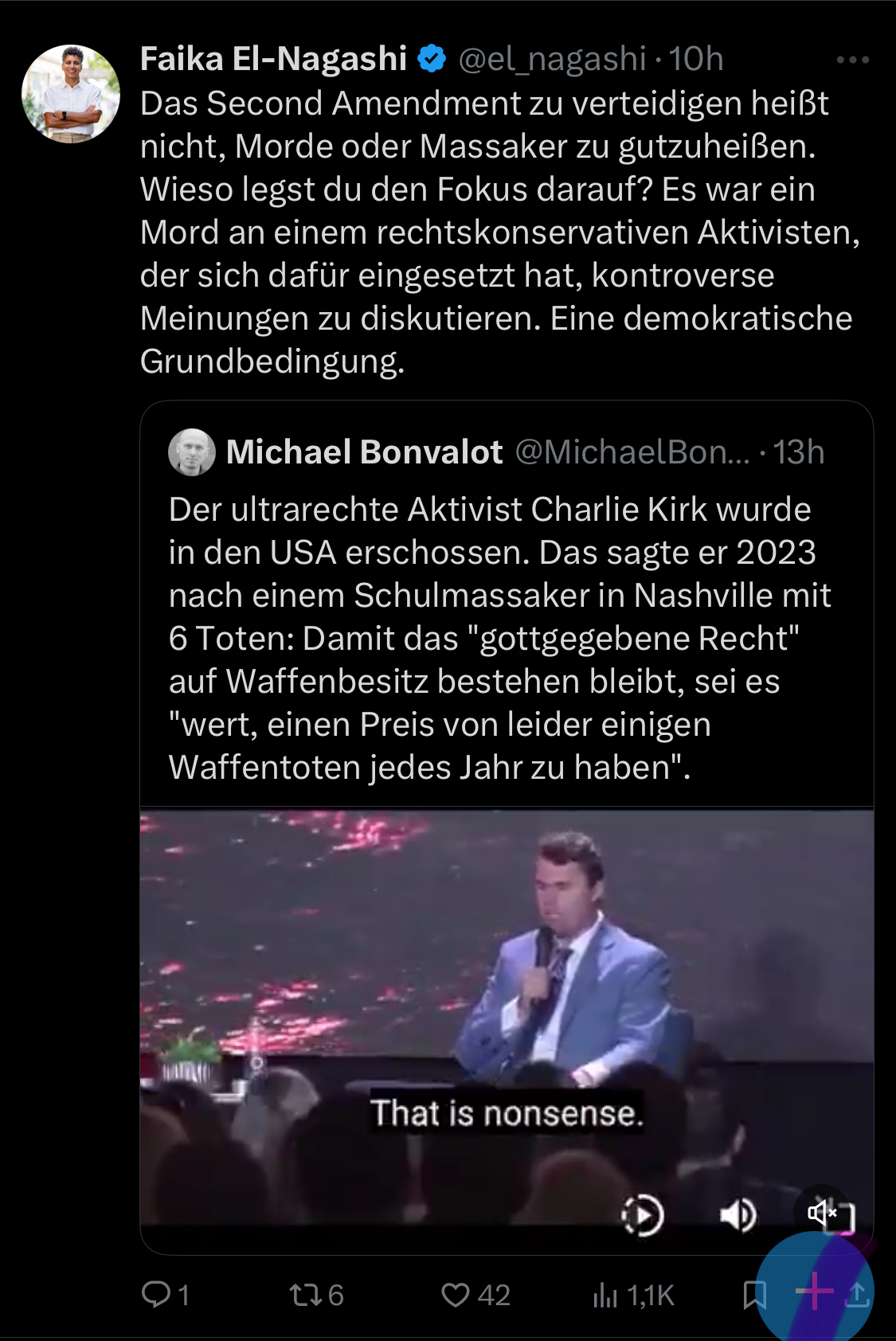The width and height of the screenshot is (896, 1341).
Task: Click the 13h timestamp in quoted post
Action: click(x=799, y=452)
